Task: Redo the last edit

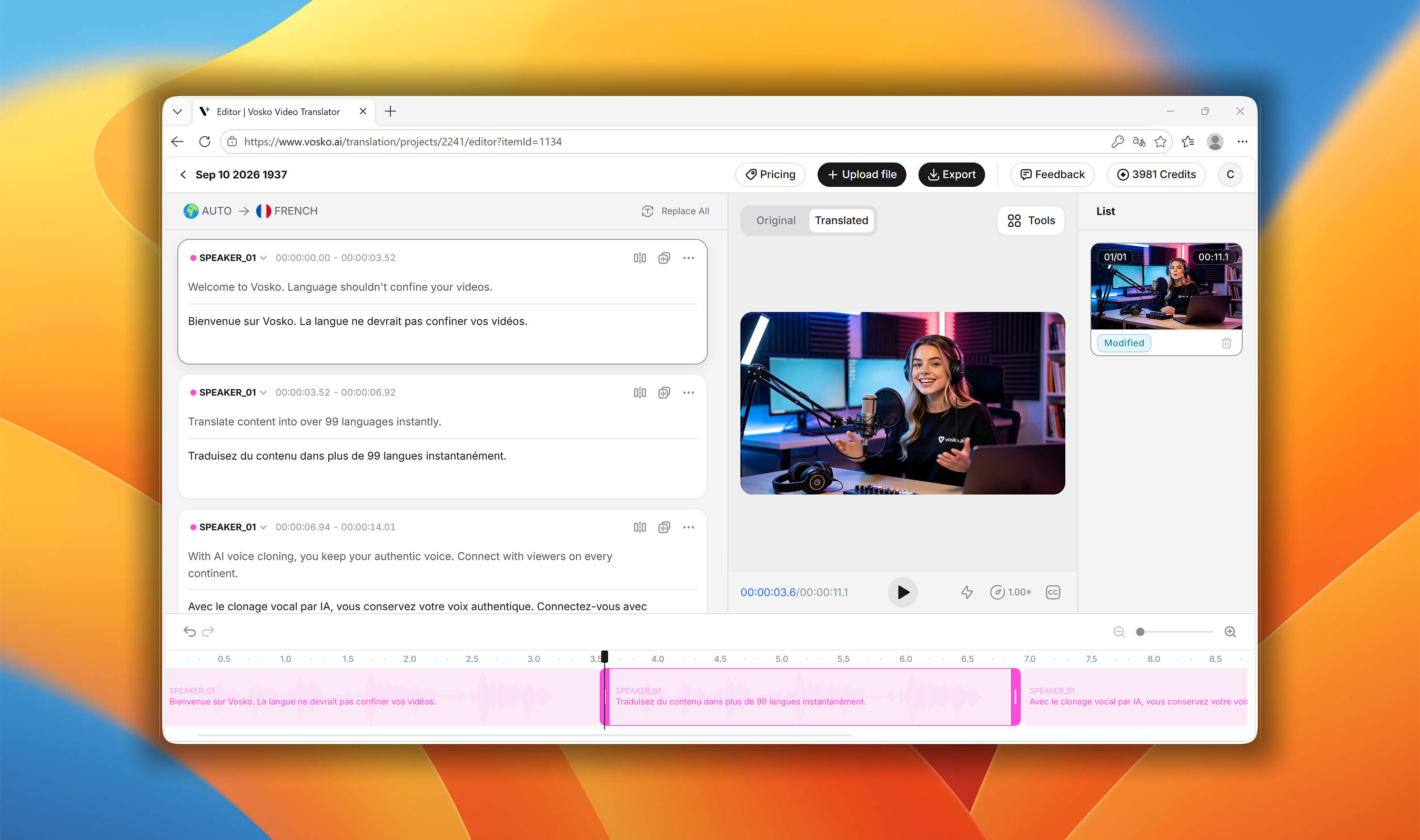Action: pyautogui.click(x=208, y=632)
